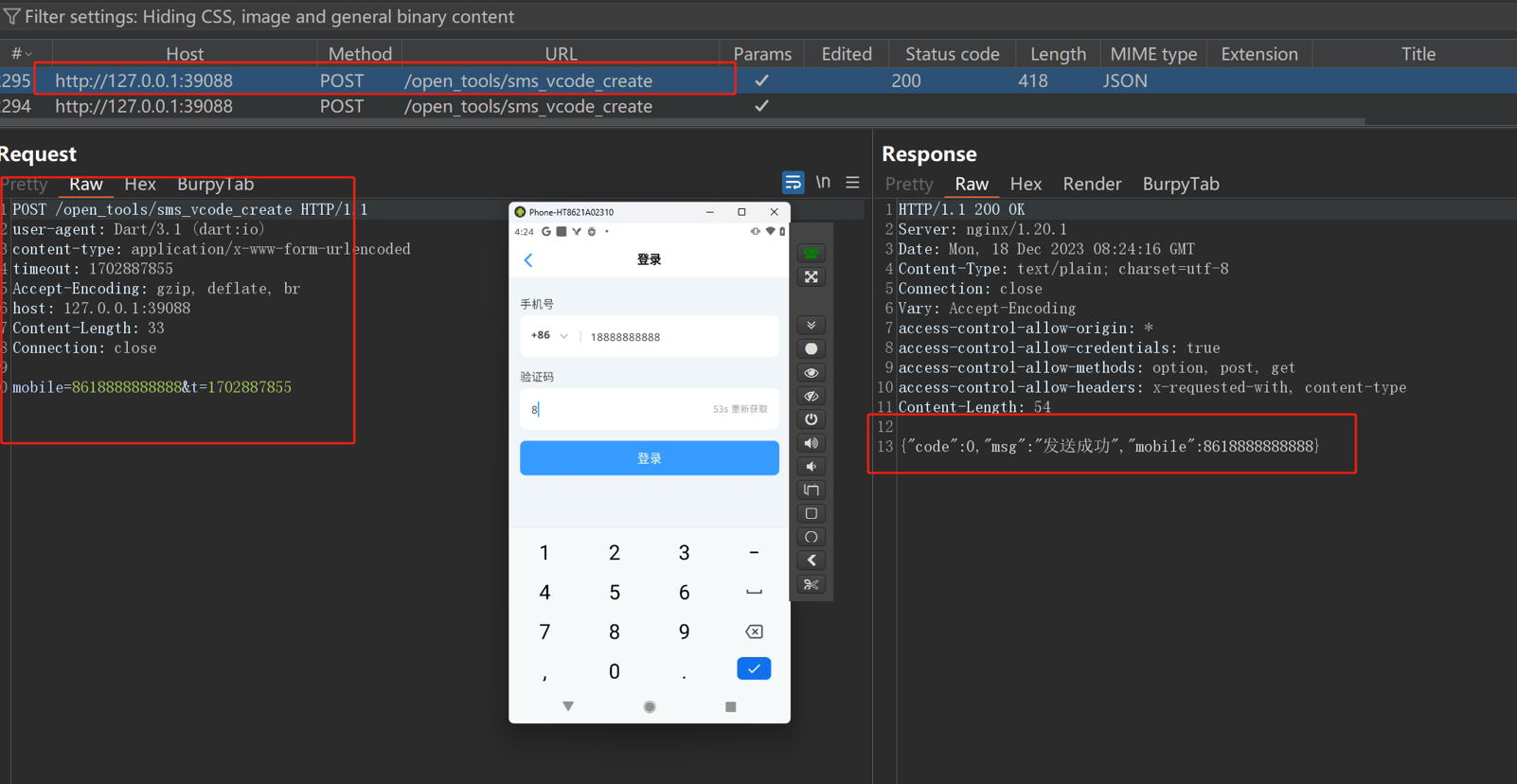
Task: Tap the Android back triangle navigation button
Action: [568, 706]
